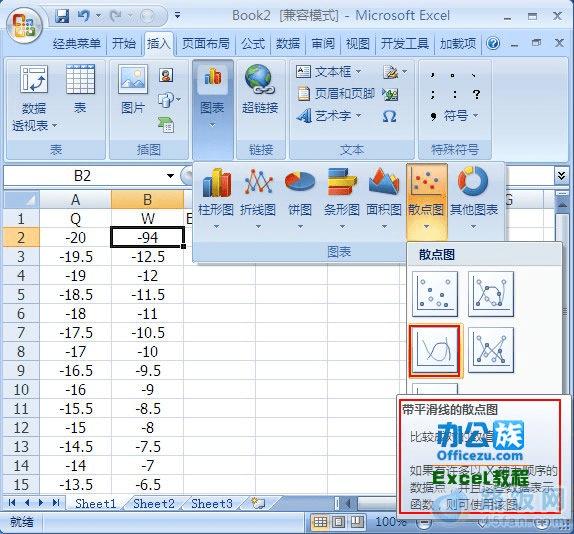
Task: Choose scatter with smooth lines and markers
Action: coord(491,294)
